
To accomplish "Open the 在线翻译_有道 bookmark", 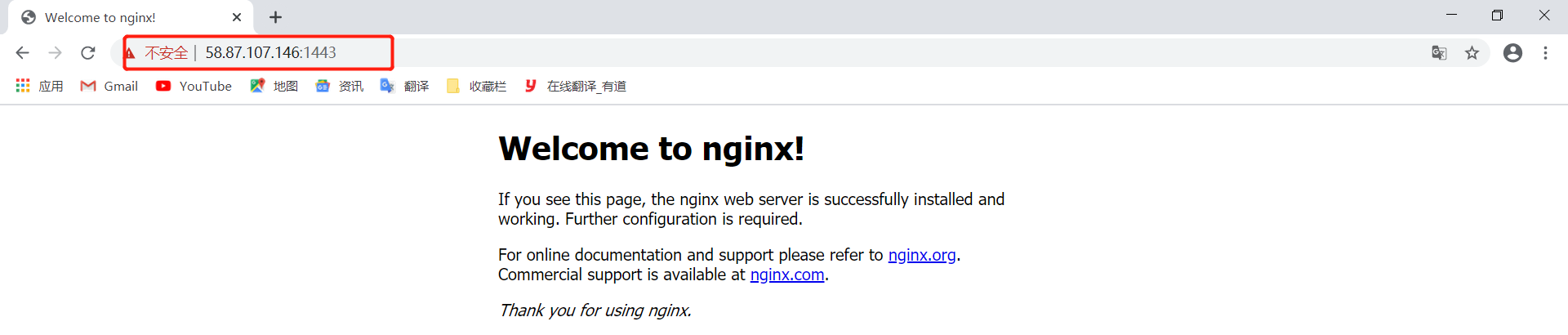I will (x=575, y=86).
